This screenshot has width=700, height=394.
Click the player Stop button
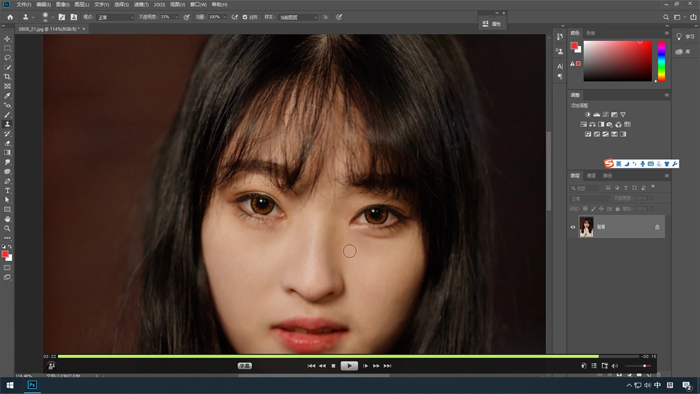(333, 366)
